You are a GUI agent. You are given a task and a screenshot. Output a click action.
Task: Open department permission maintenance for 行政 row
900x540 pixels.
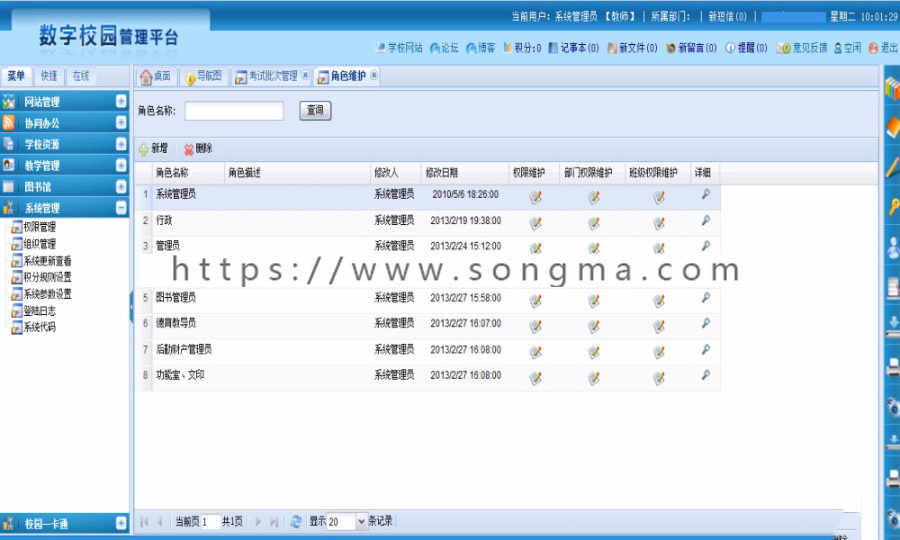coord(594,223)
